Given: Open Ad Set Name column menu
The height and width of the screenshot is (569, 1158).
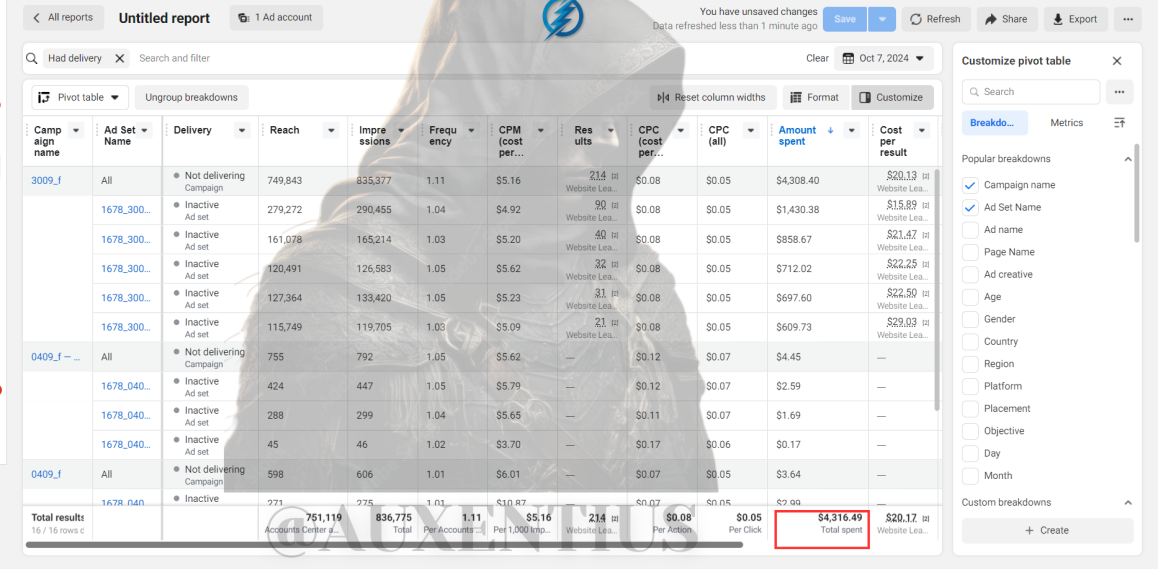Looking at the screenshot, I should (145, 130).
